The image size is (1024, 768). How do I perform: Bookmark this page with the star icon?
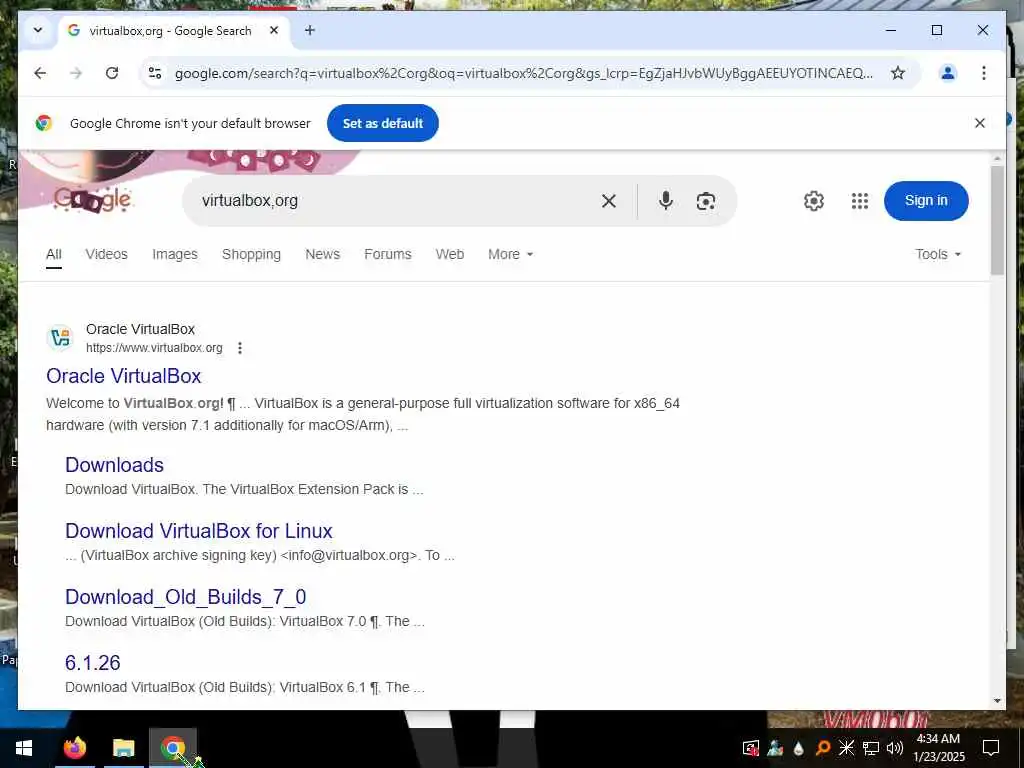[x=898, y=73]
